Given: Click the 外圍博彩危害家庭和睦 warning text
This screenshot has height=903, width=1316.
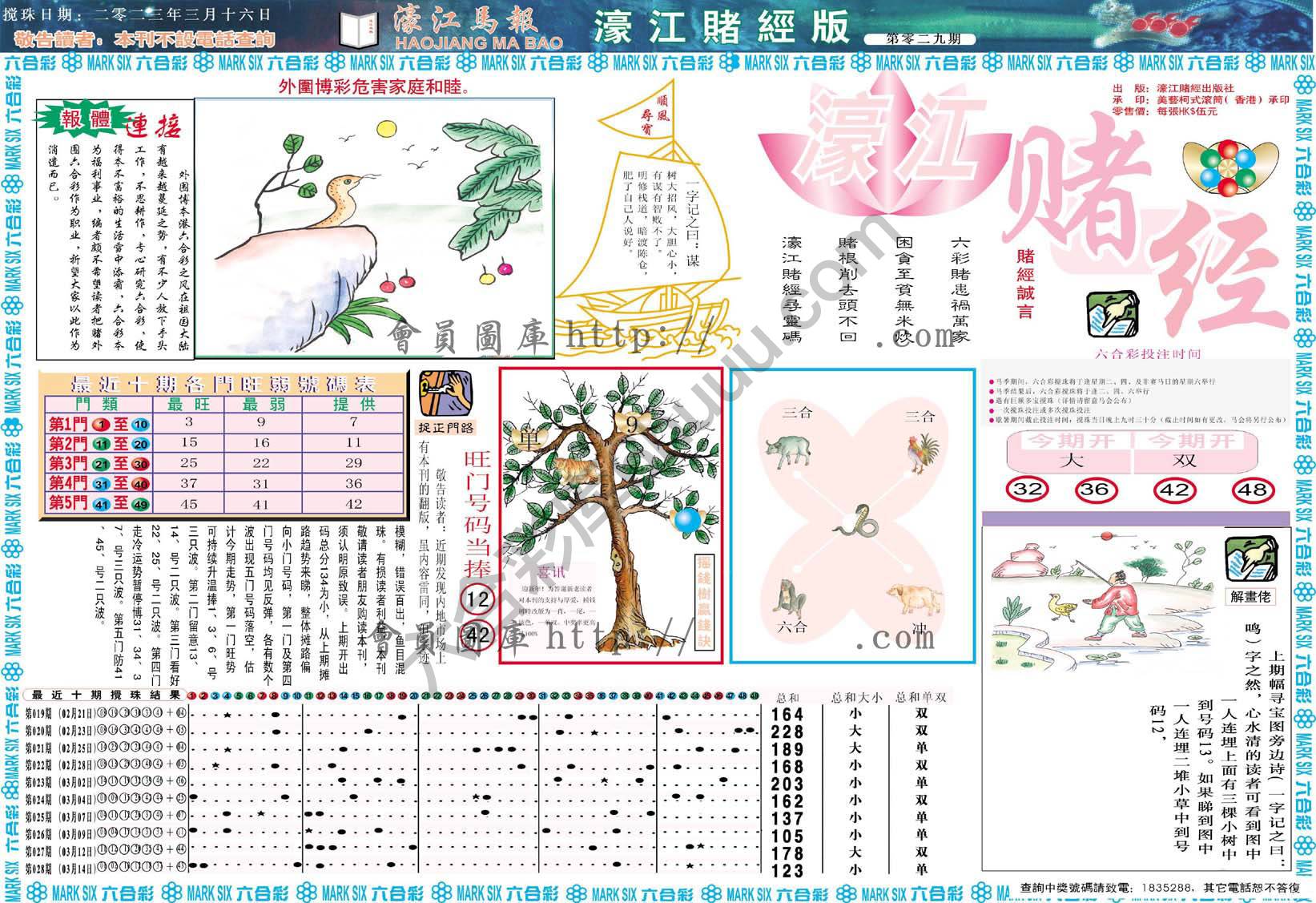Looking at the screenshot, I should pyautogui.click(x=373, y=87).
